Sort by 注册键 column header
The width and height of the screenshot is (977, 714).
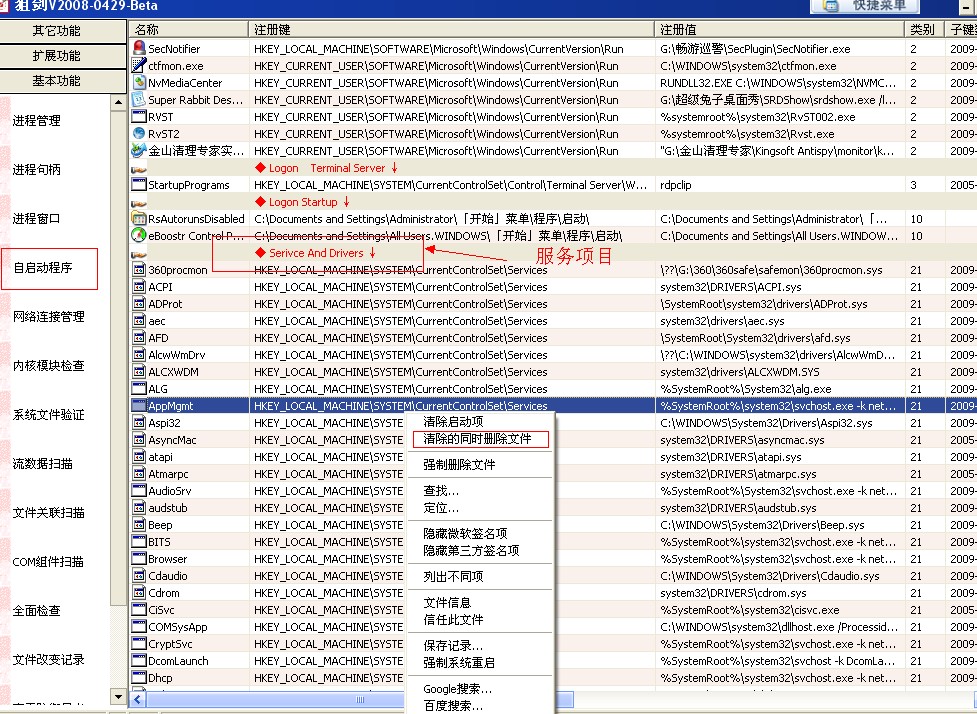452,29
